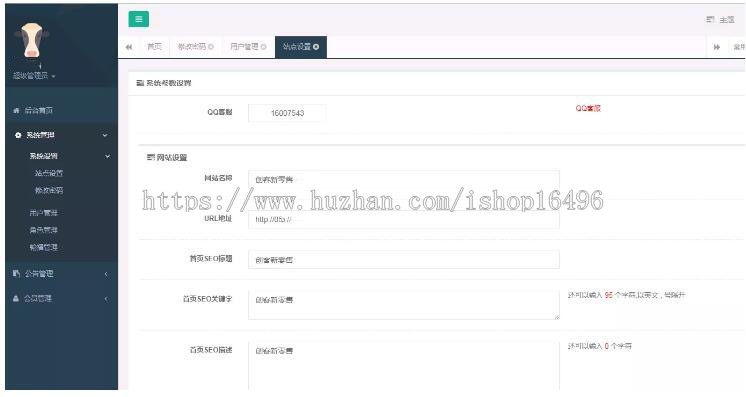Collapse the 系统设置 submenu chevron
Viewport: 746px width, 397px height.
pos(108,156)
